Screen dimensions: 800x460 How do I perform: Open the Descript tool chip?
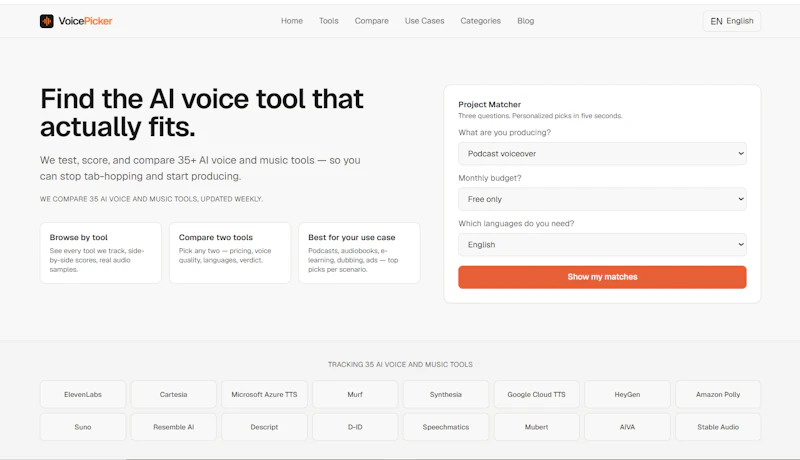click(x=264, y=427)
